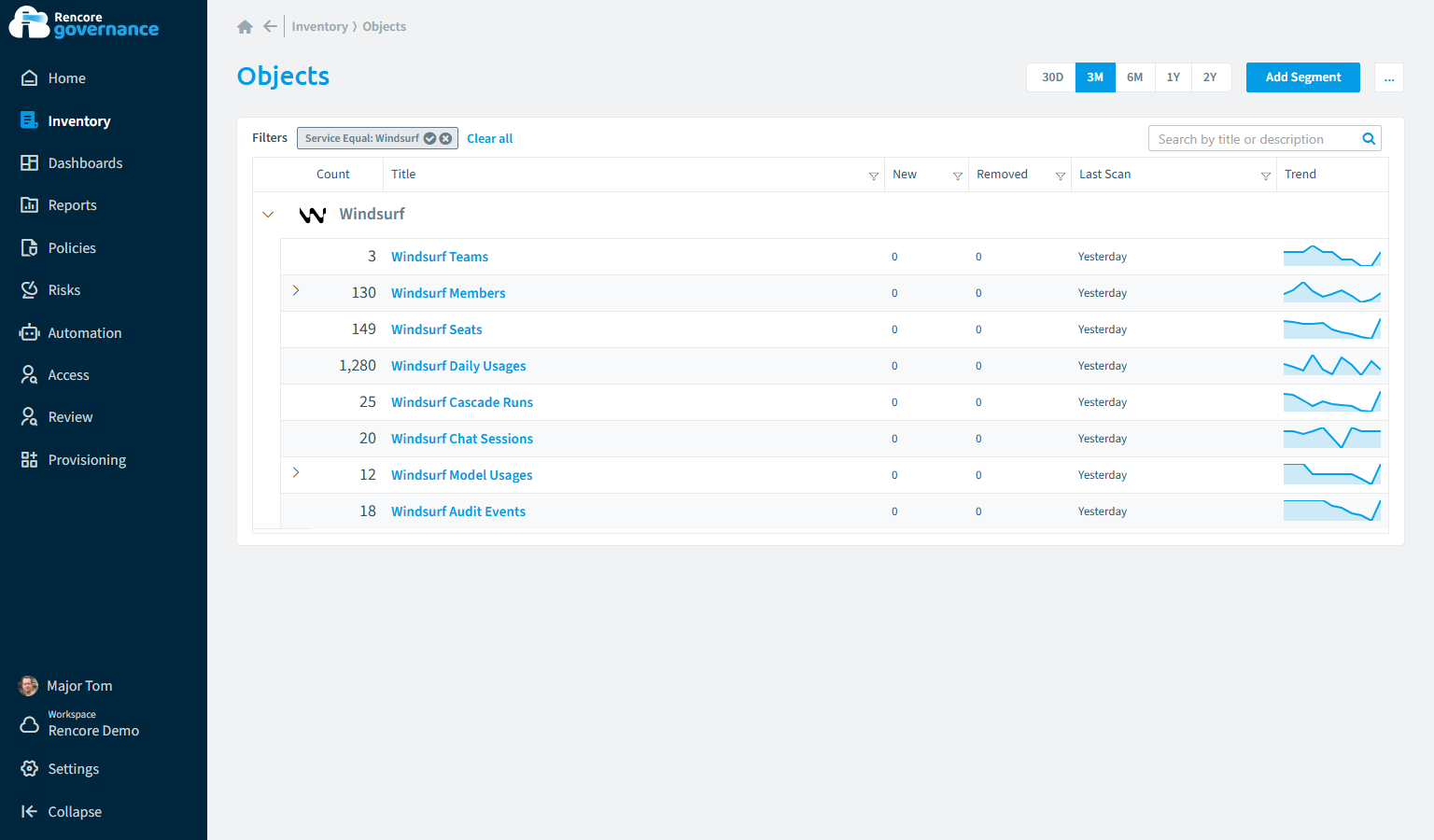Open the Home sidebar icon

coord(30,78)
